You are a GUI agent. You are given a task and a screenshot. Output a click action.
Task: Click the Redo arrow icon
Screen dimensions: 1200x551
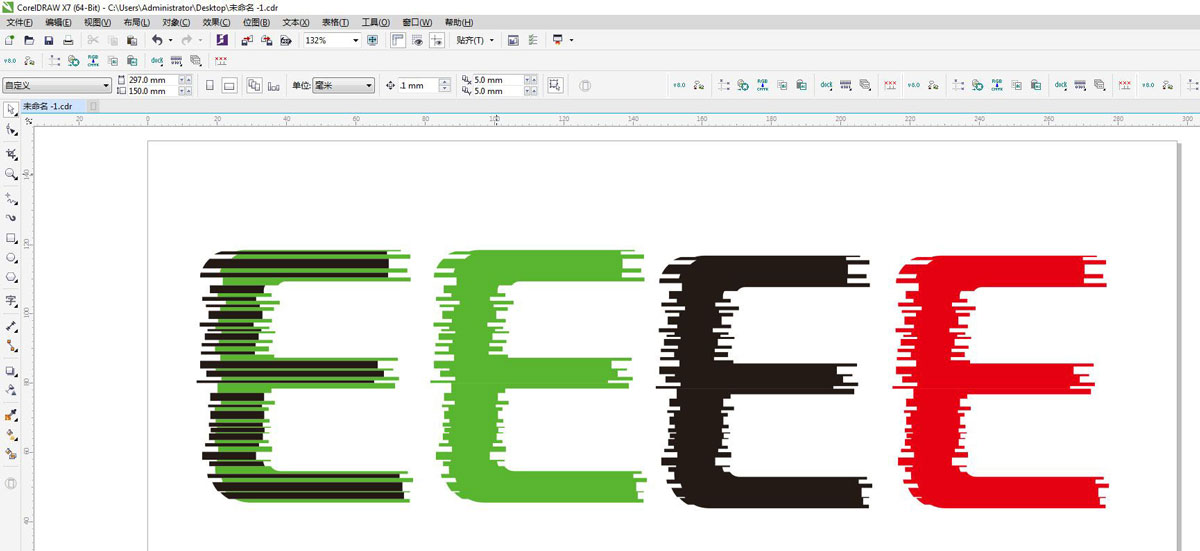[x=186, y=40]
